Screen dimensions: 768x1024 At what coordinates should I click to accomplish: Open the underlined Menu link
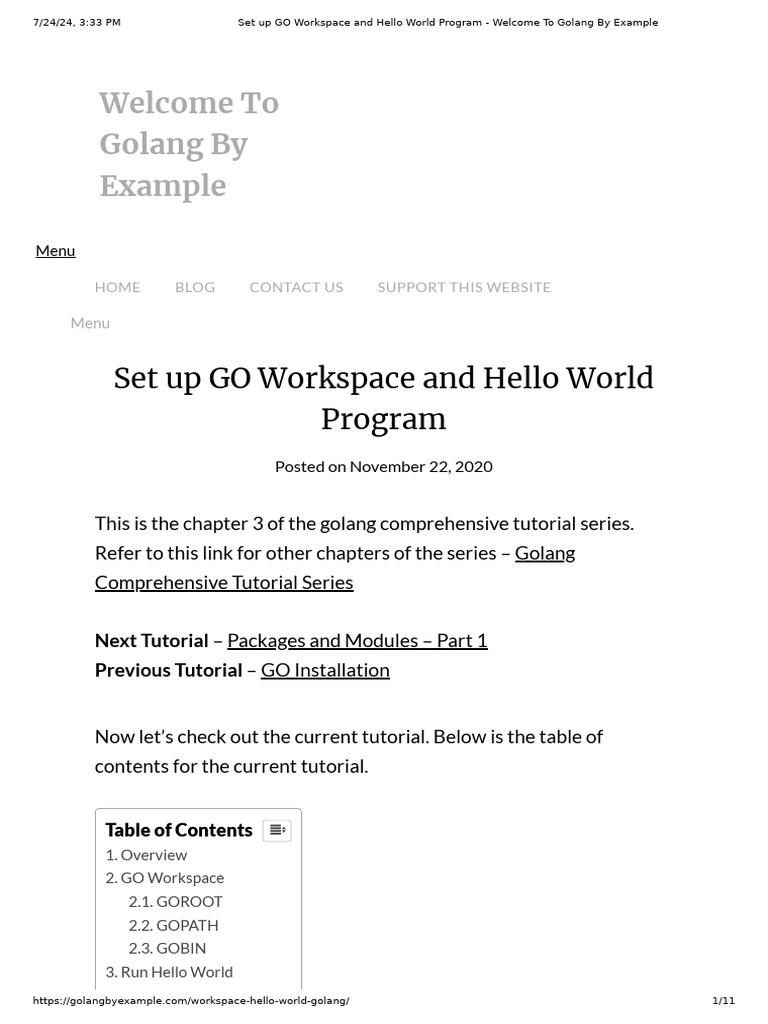click(x=55, y=250)
